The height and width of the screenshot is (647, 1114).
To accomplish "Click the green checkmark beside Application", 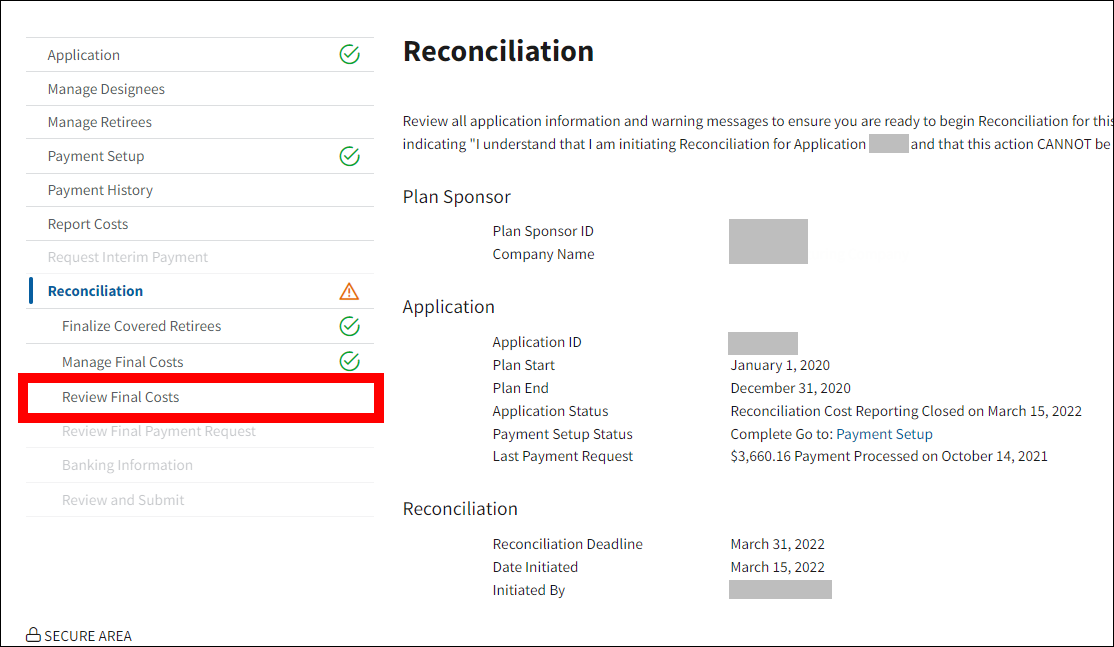I will (349, 55).
